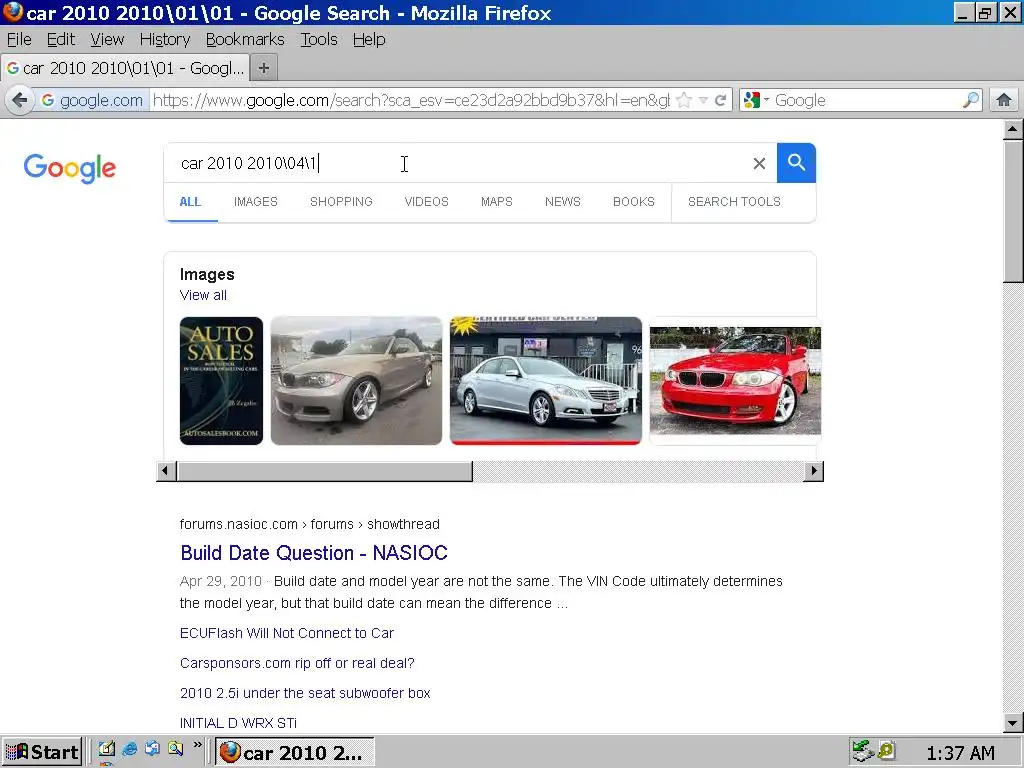The height and width of the screenshot is (768, 1024).
Task: Open Carsponsors.com rip off or real deal link
Action: (297, 663)
